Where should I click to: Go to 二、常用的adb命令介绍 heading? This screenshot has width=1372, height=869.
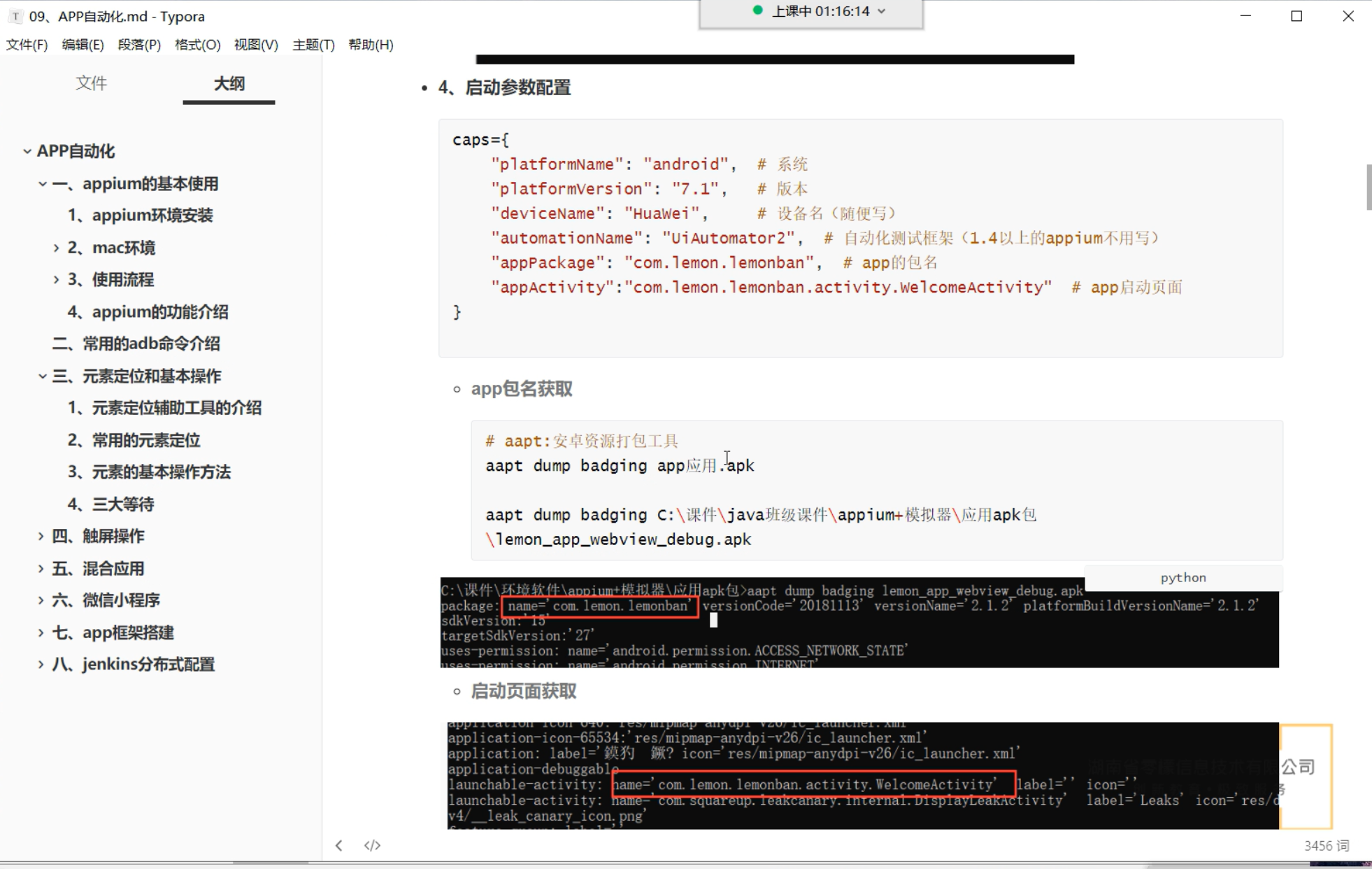coord(136,344)
